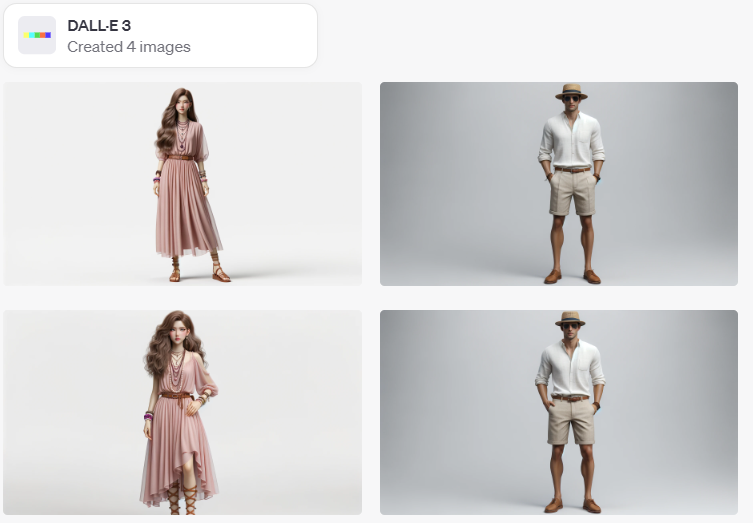The width and height of the screenshot is (753, 523).
Task: Open image of woman with hand on hip
Action: [x=182, y=412]
